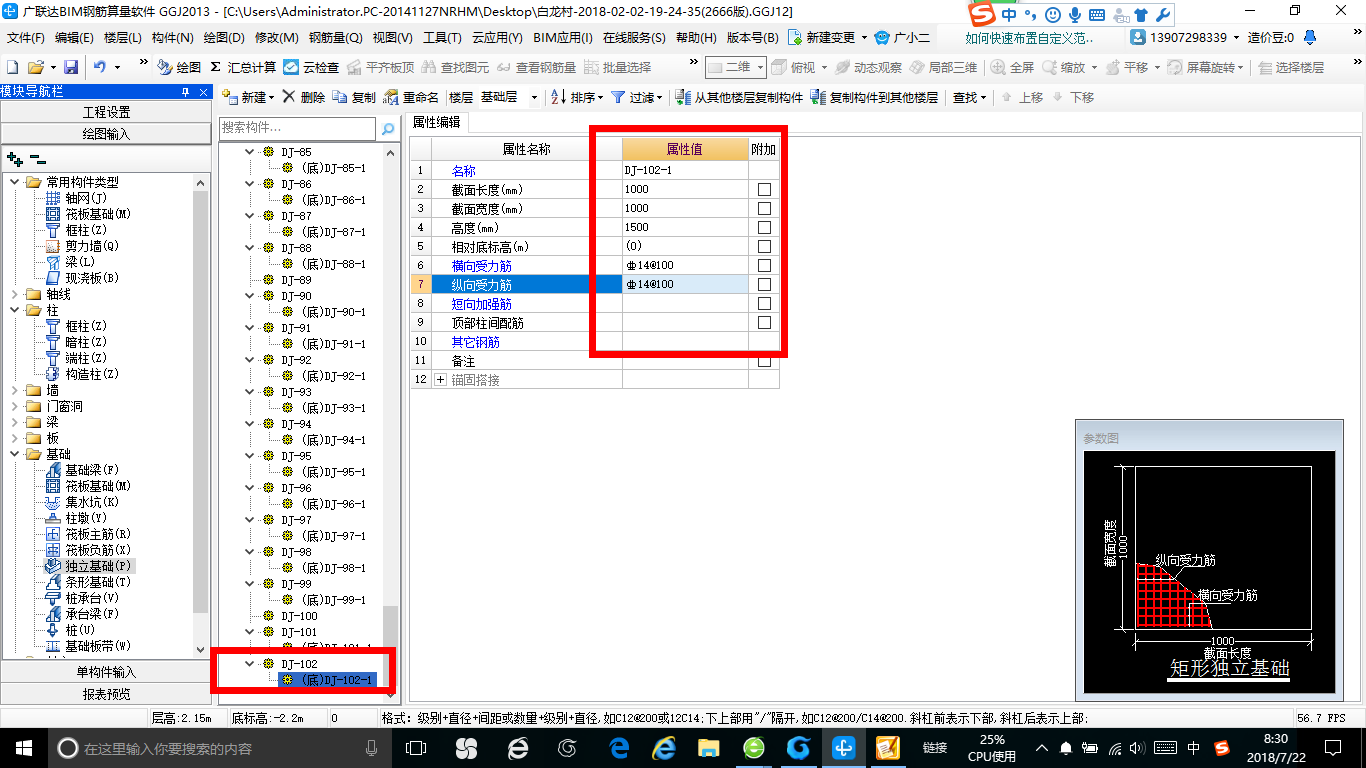Toggle 附加 checkbox for 纵向受力筋

(x=764, y=284)
